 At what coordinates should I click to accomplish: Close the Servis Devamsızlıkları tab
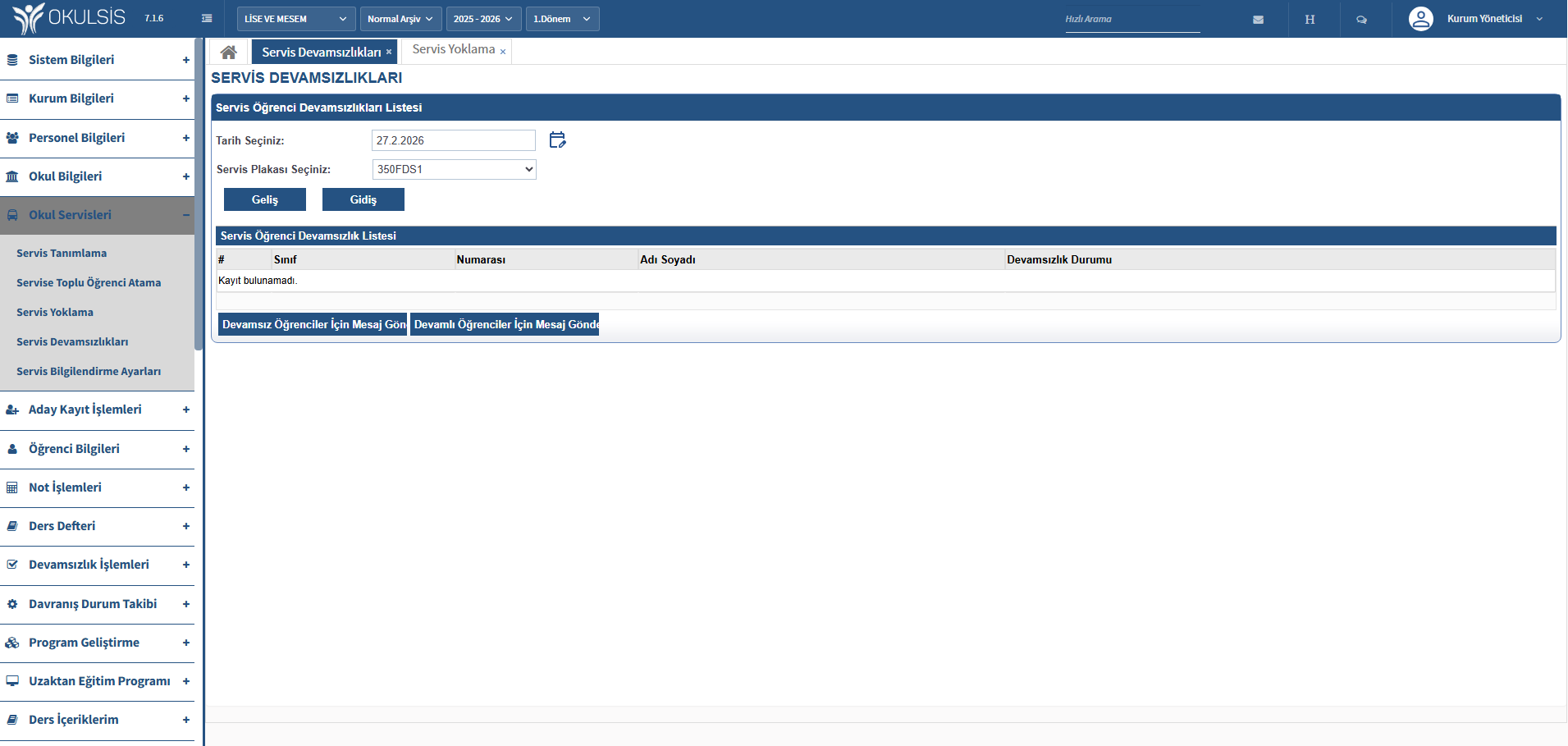(x=389, y=52)
